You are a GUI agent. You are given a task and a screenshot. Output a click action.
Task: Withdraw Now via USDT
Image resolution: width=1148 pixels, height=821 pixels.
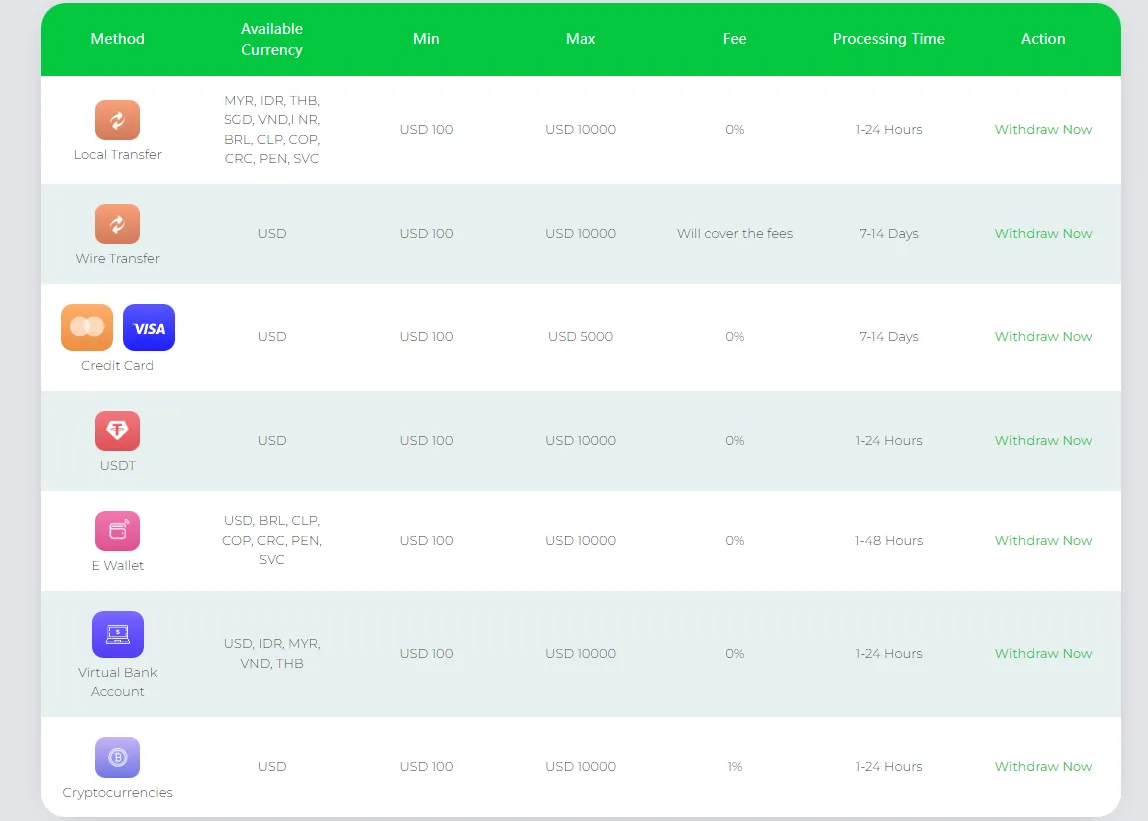pyautogui.click(x=1043, y=441)
